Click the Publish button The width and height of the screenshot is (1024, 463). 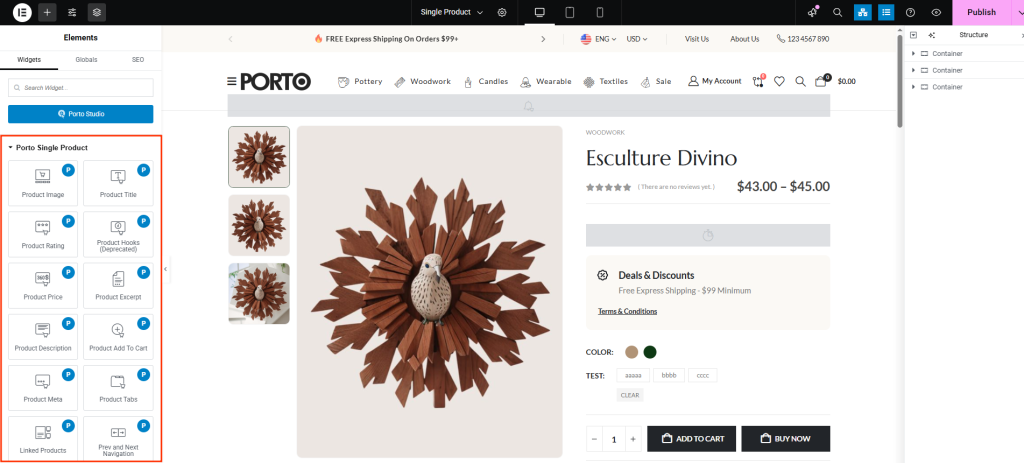[x=980, y=12]
